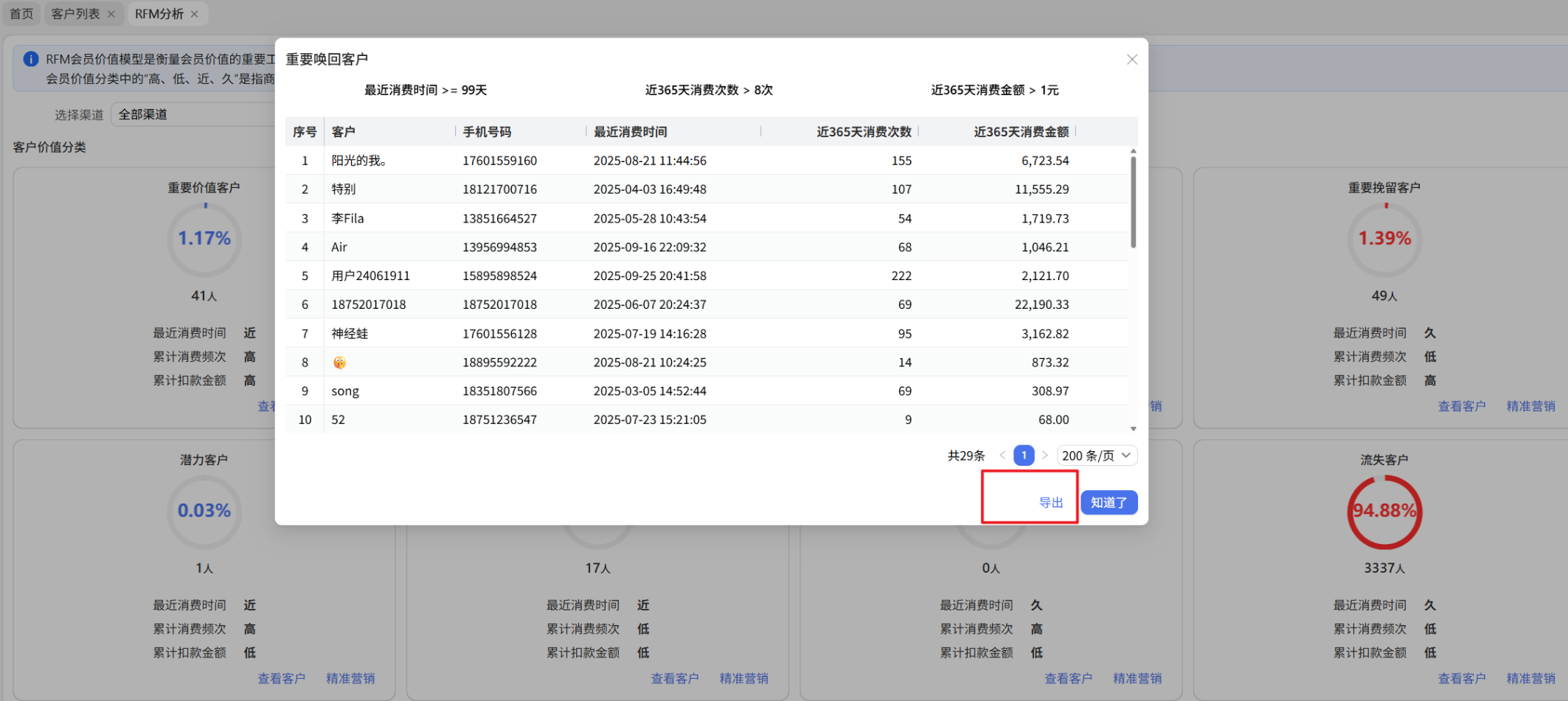Image resolution: width=1568 pixels, height=701 pixels.
Task: Open 精准营销 link in 流失客户 card
Action: point(1530,678)
